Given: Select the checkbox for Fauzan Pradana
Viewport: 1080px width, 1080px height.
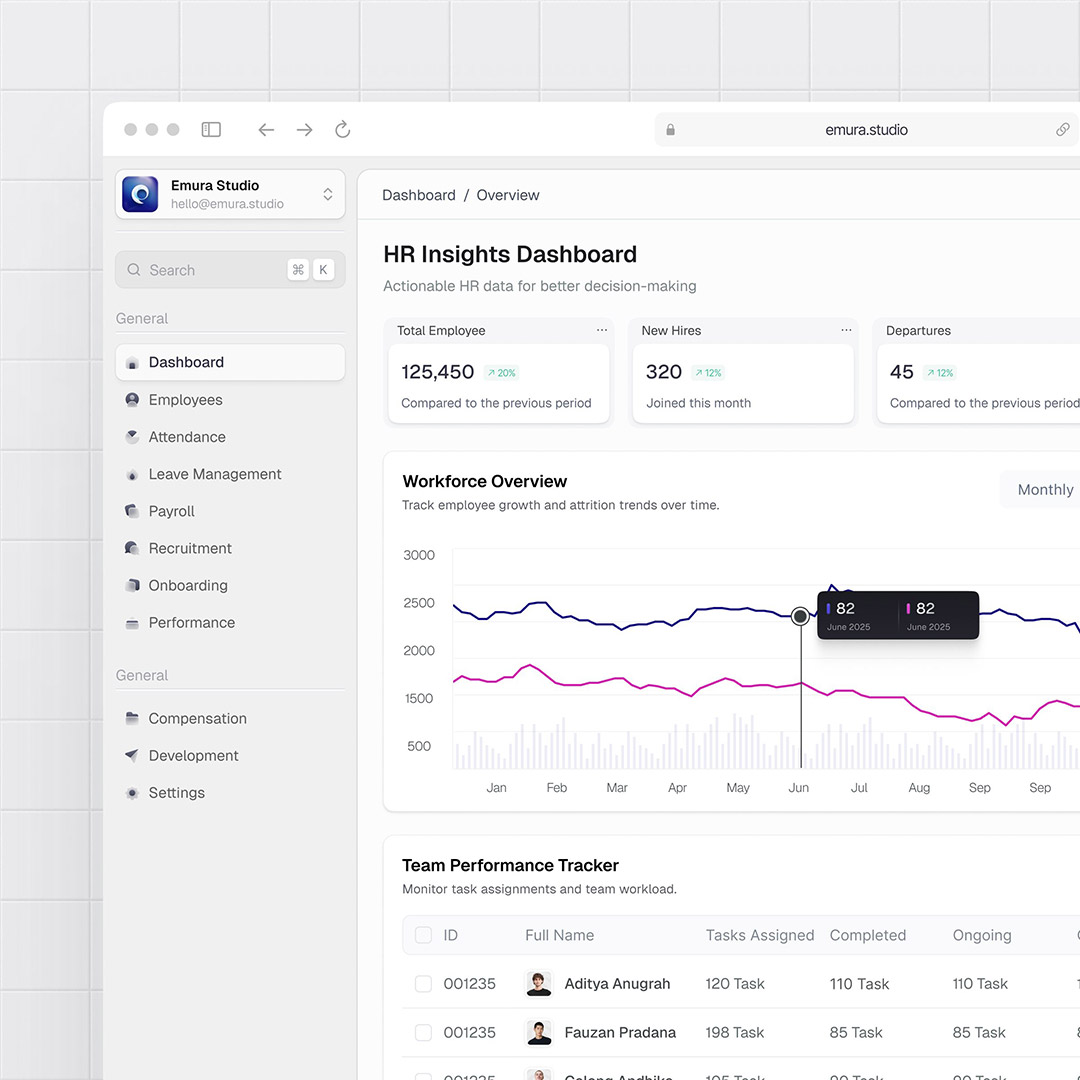Looking at the screenshot, I should (423, 1032).
